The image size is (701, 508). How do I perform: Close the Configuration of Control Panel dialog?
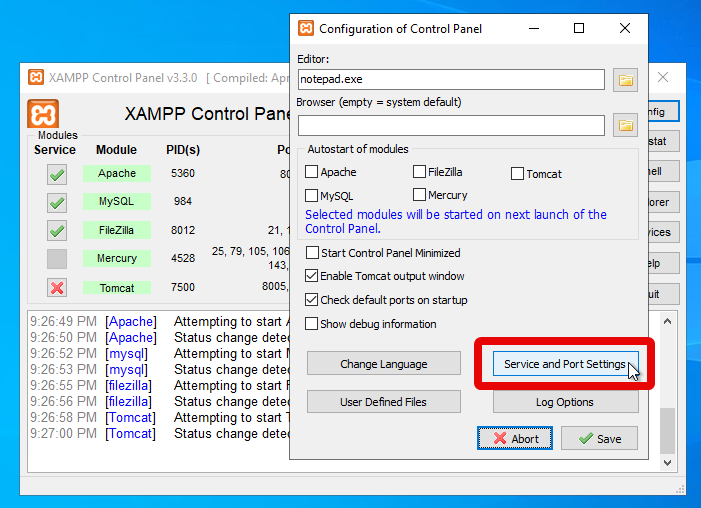pos(625,28)
